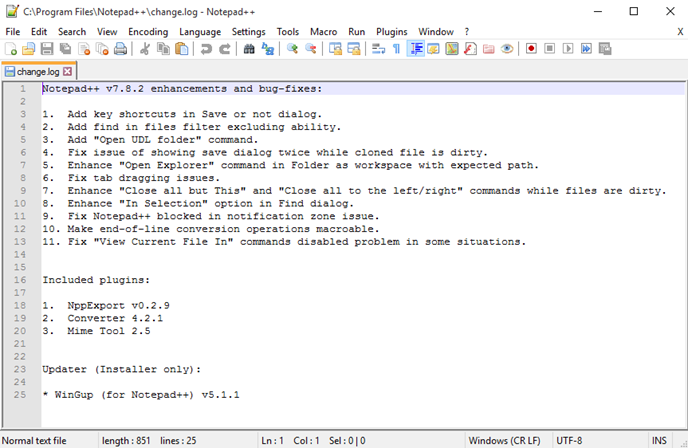688x448 pixels.
Task: Click the Close All toolbar icon
Action: click(x=102, y=49)
